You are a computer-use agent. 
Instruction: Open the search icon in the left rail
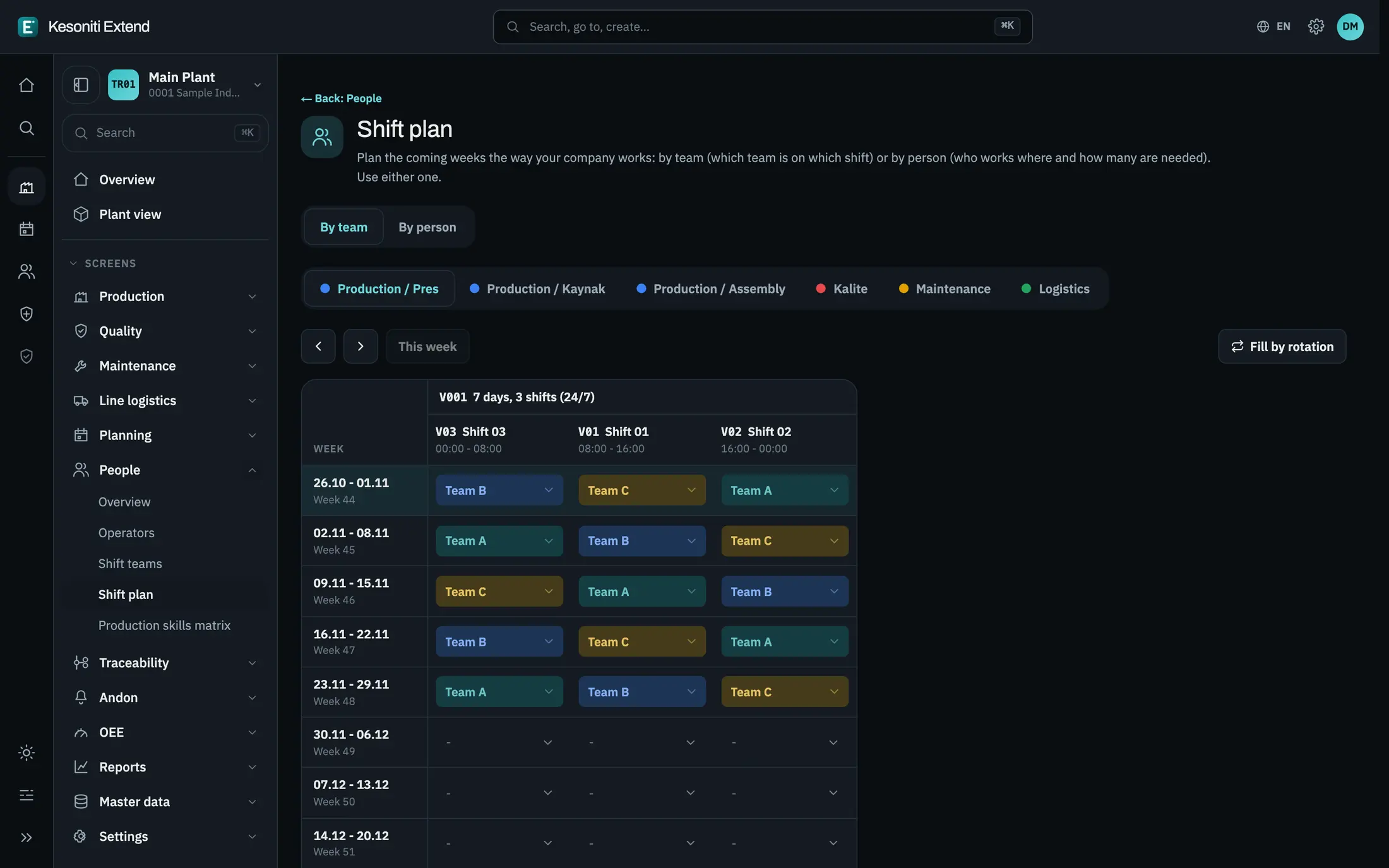pos(27,128)
